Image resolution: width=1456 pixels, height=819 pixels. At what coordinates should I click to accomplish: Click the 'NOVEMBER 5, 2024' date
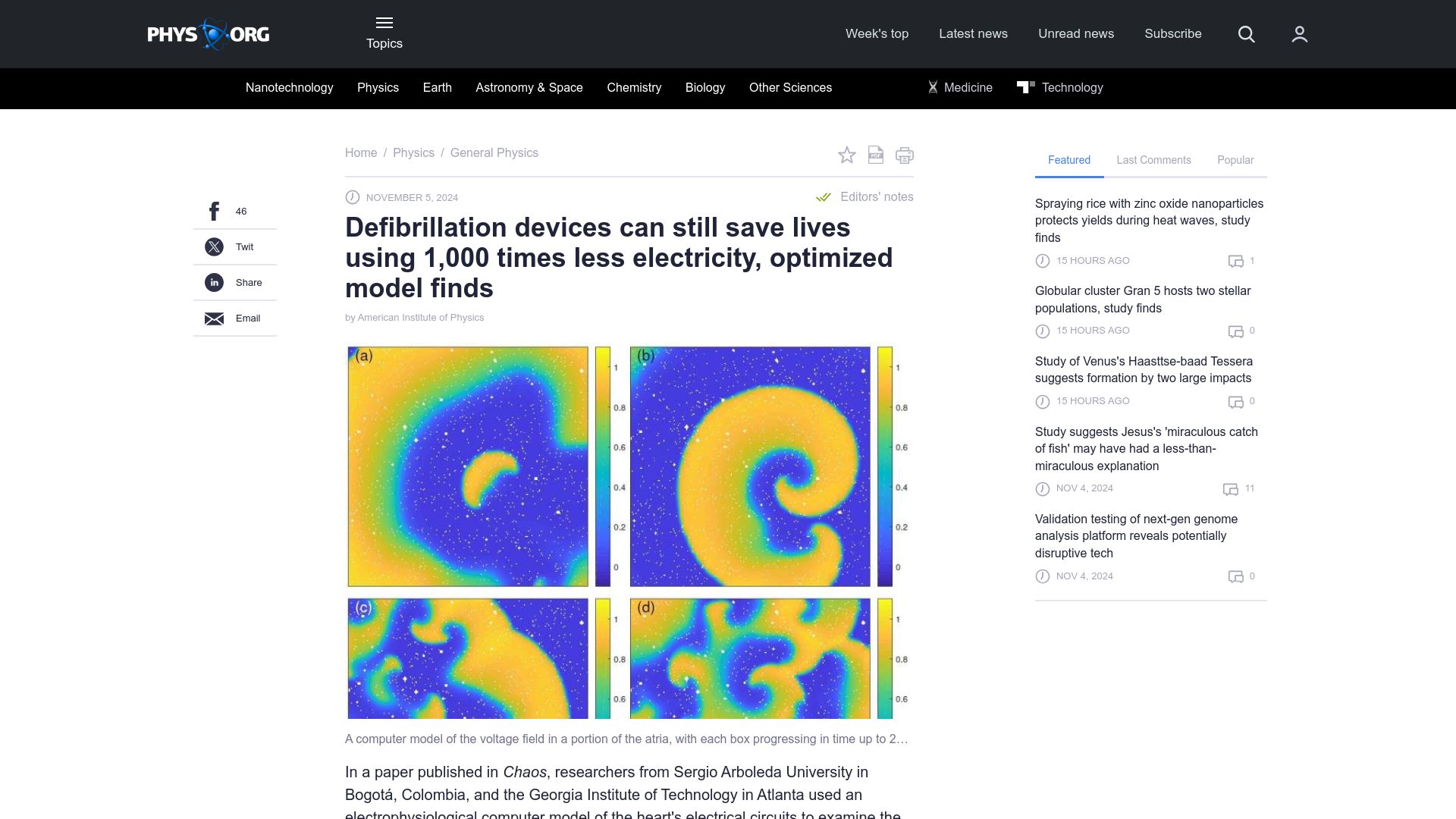(x=412, y=198)
